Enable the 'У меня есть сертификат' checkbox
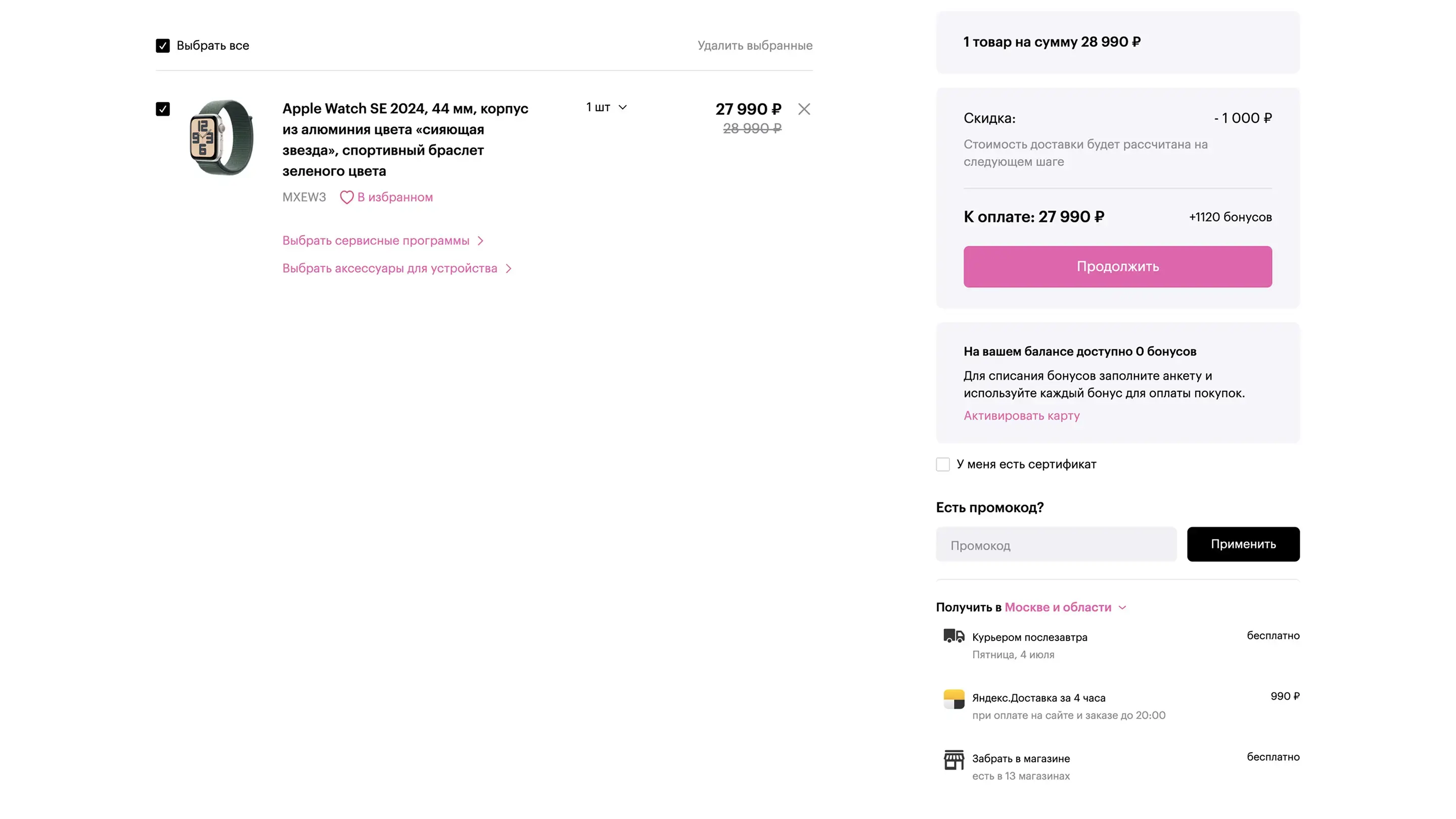Image resolution: width=1456 pixels, height=819 pixels. pyautogui.click(x=943, y=465)
